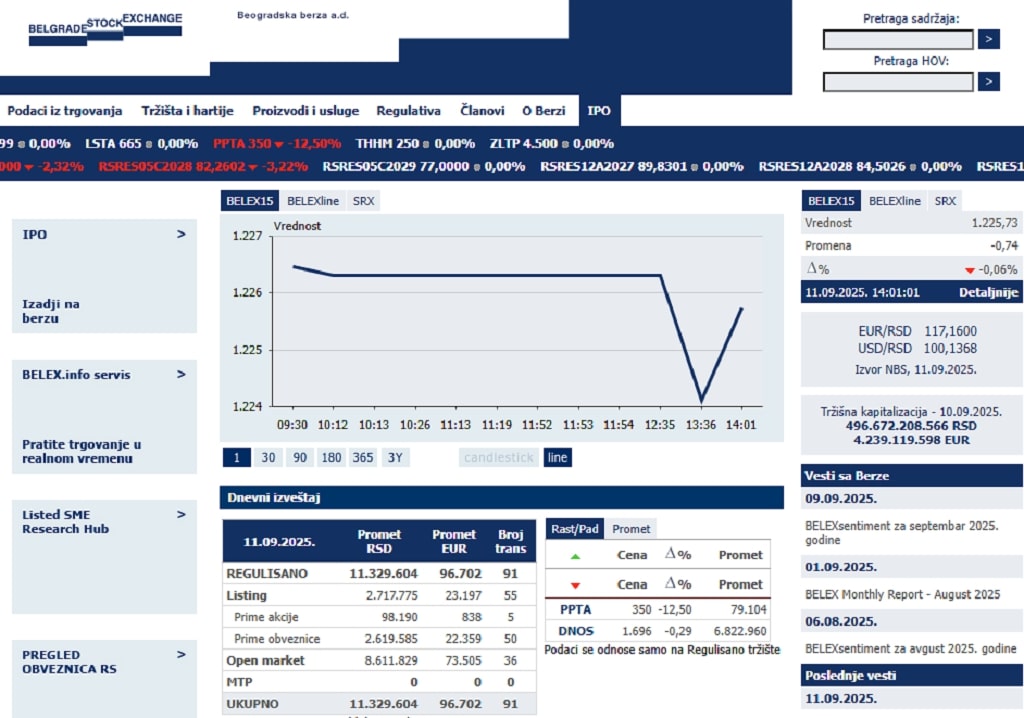This screenshot has width=1024, height=718.
Task: Switch chart type to candlestick
Action: tap(498, 457)
